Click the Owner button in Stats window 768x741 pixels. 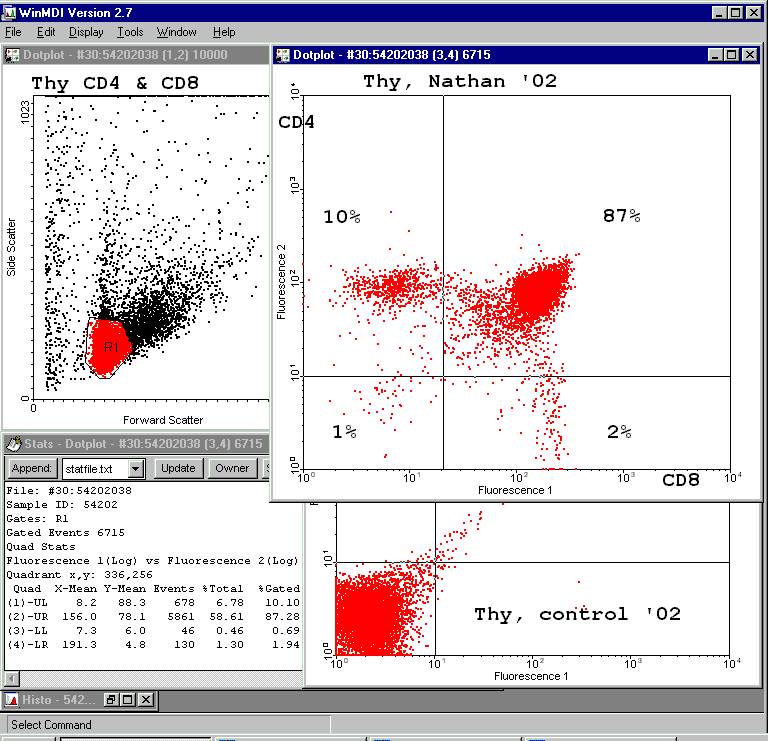click(x=232, y=468)
